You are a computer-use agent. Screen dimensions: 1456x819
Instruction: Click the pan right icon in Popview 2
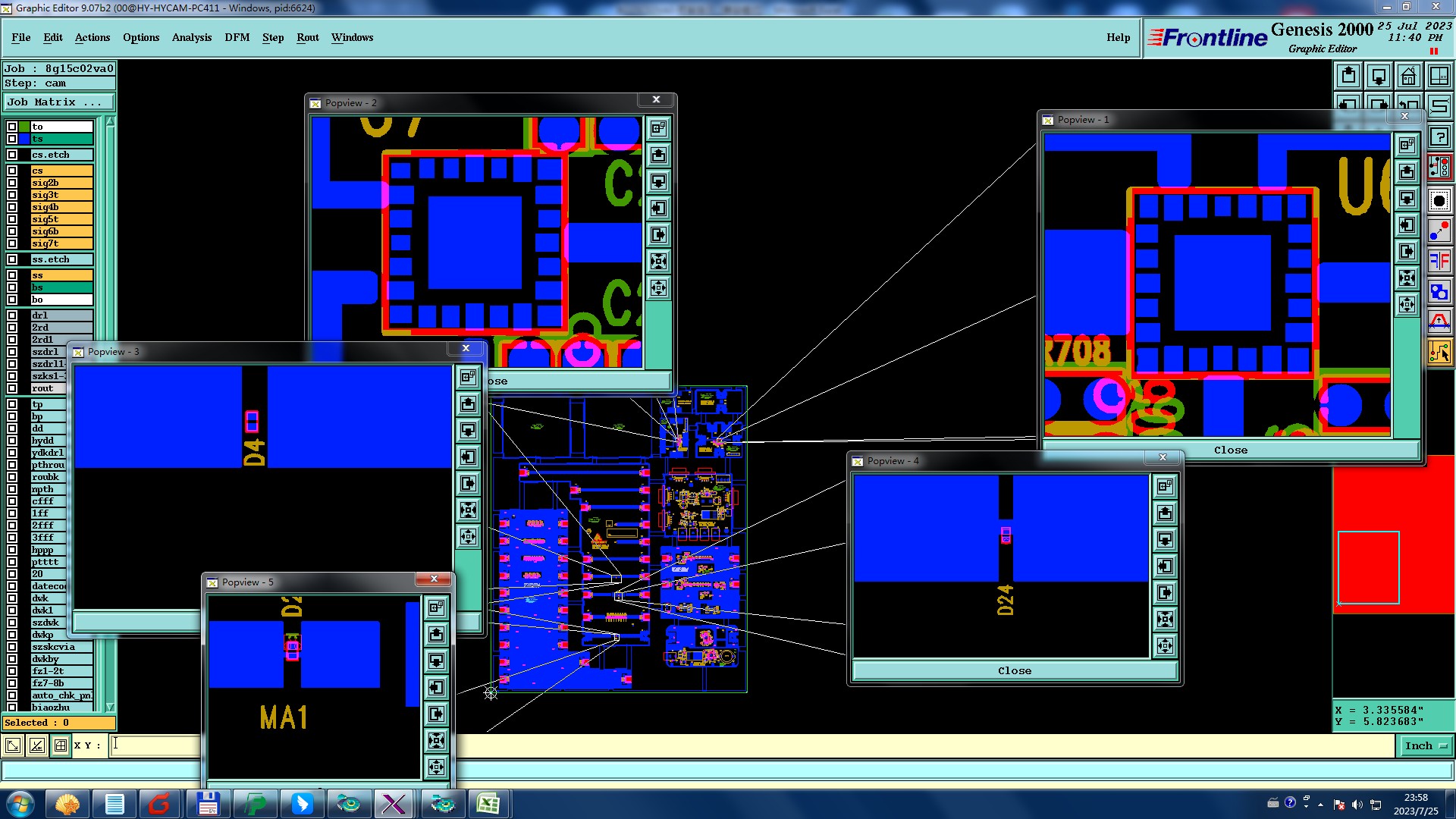coord(658,235)
